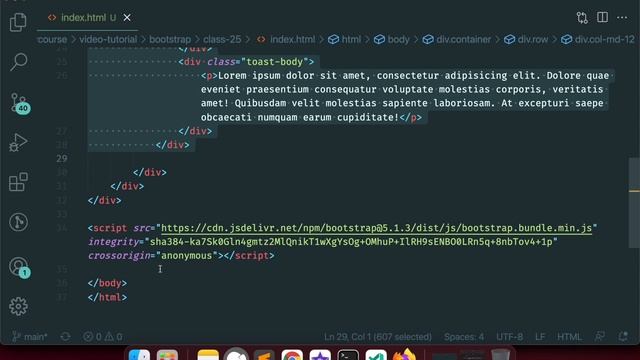640x360 pixels.
Task: Click the 'anonymous' crossorigin value
Action: tap(187, 256)
